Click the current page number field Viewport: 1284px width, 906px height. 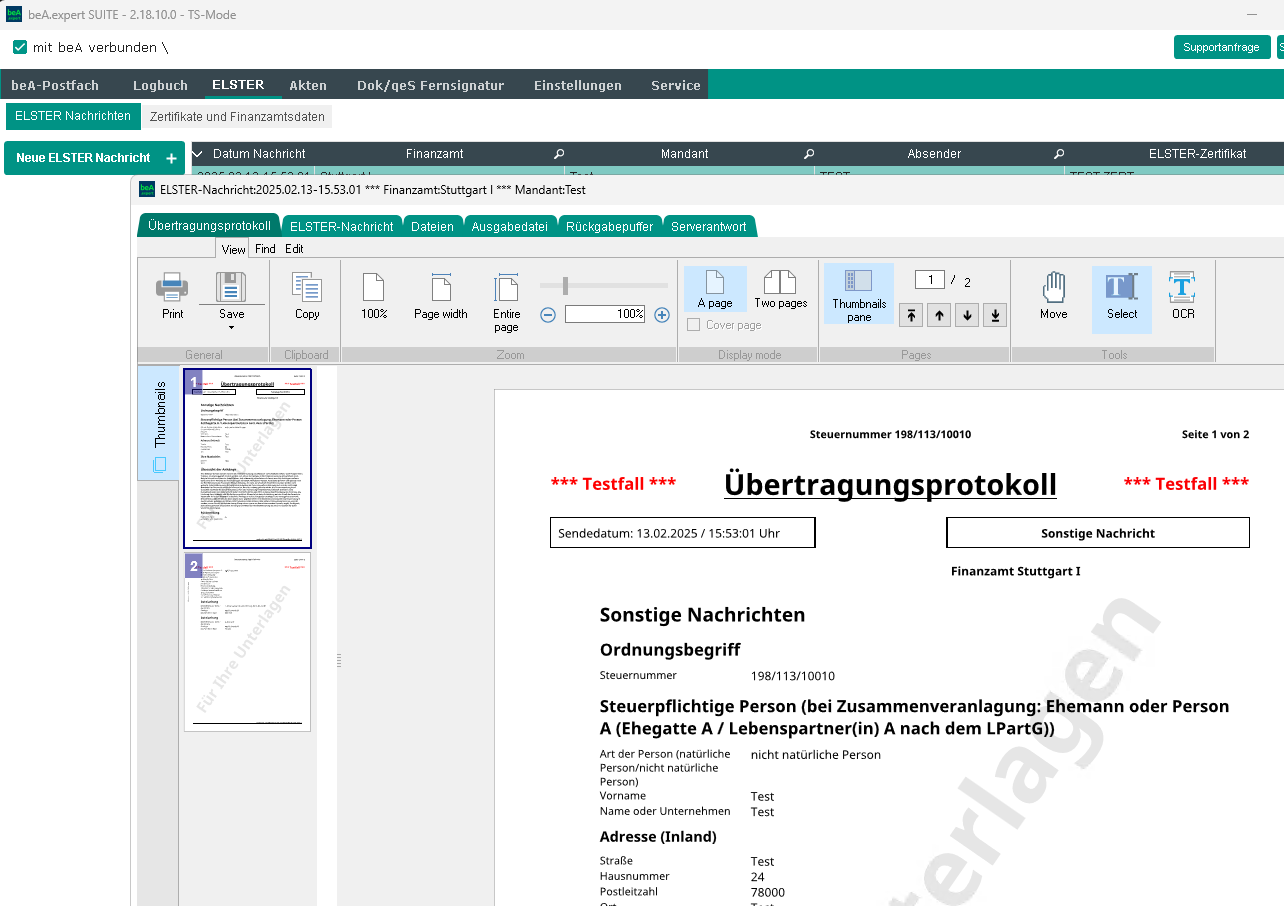click(x=930, y=280)
